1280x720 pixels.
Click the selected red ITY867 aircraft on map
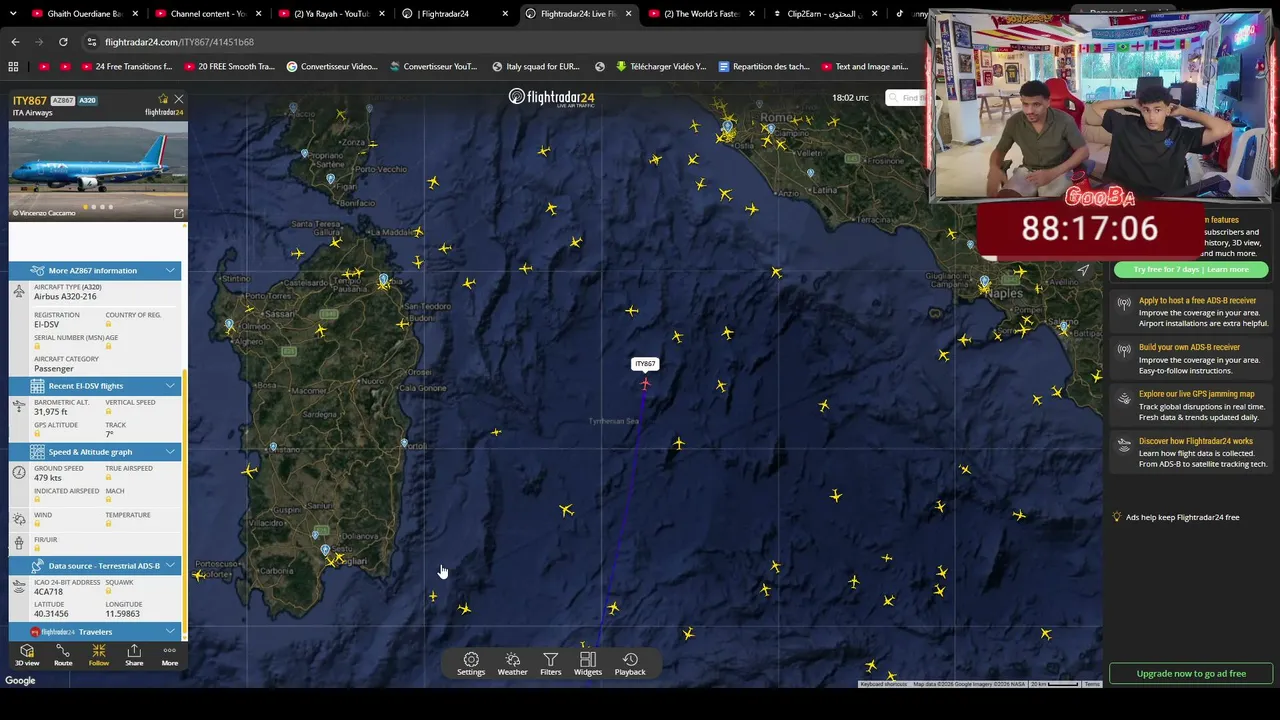pos(645,383)
